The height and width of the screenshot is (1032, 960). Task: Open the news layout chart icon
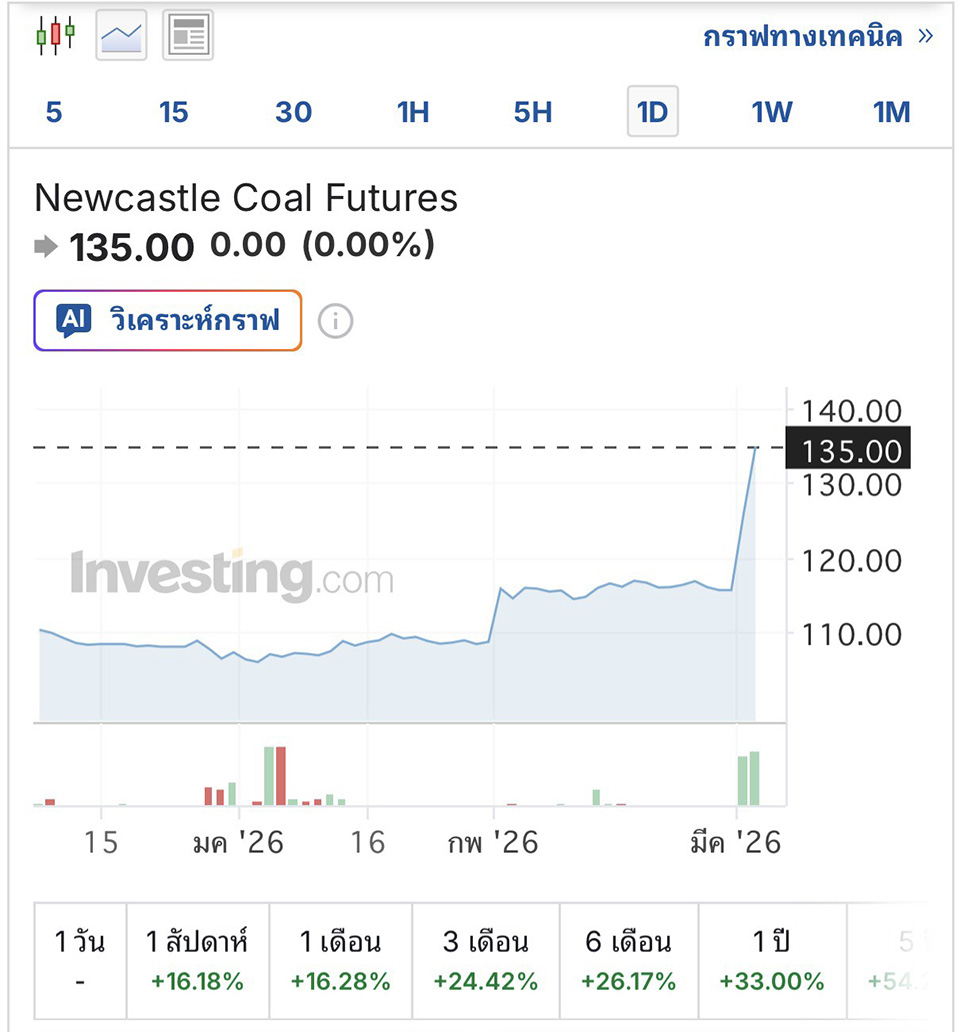(x=187, y=36)
